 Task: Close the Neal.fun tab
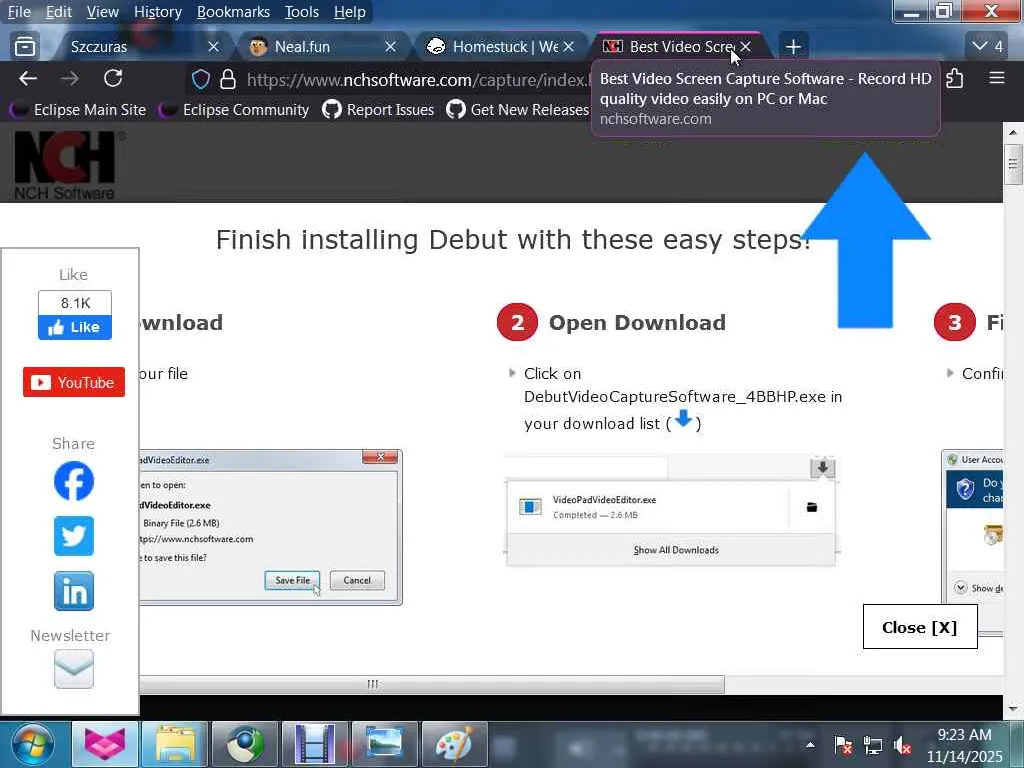click(391, 46)
